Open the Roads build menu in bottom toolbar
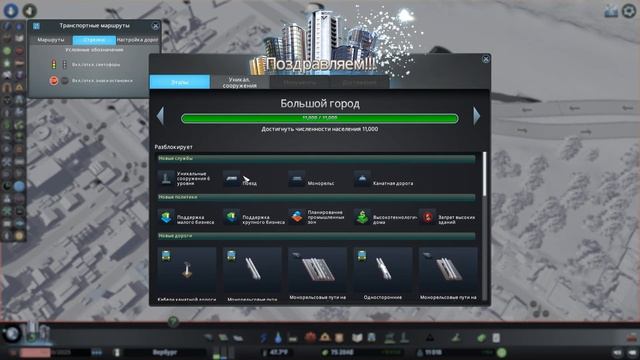The width and height of the screenshot is (640, 360). [x=209, y=338]
